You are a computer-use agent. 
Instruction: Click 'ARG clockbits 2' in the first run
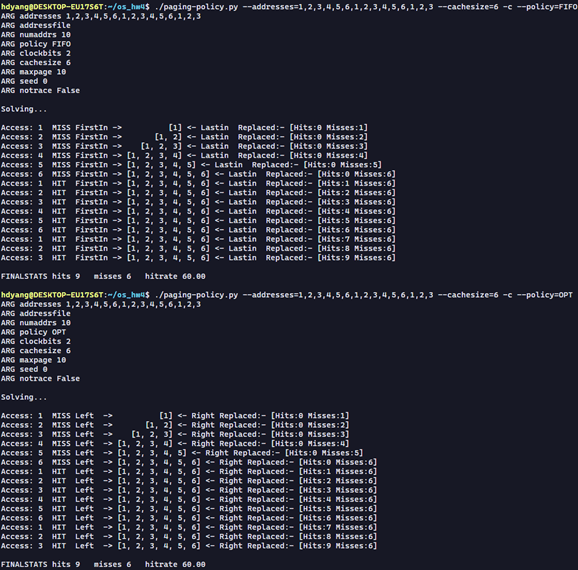tap(36, 53)
